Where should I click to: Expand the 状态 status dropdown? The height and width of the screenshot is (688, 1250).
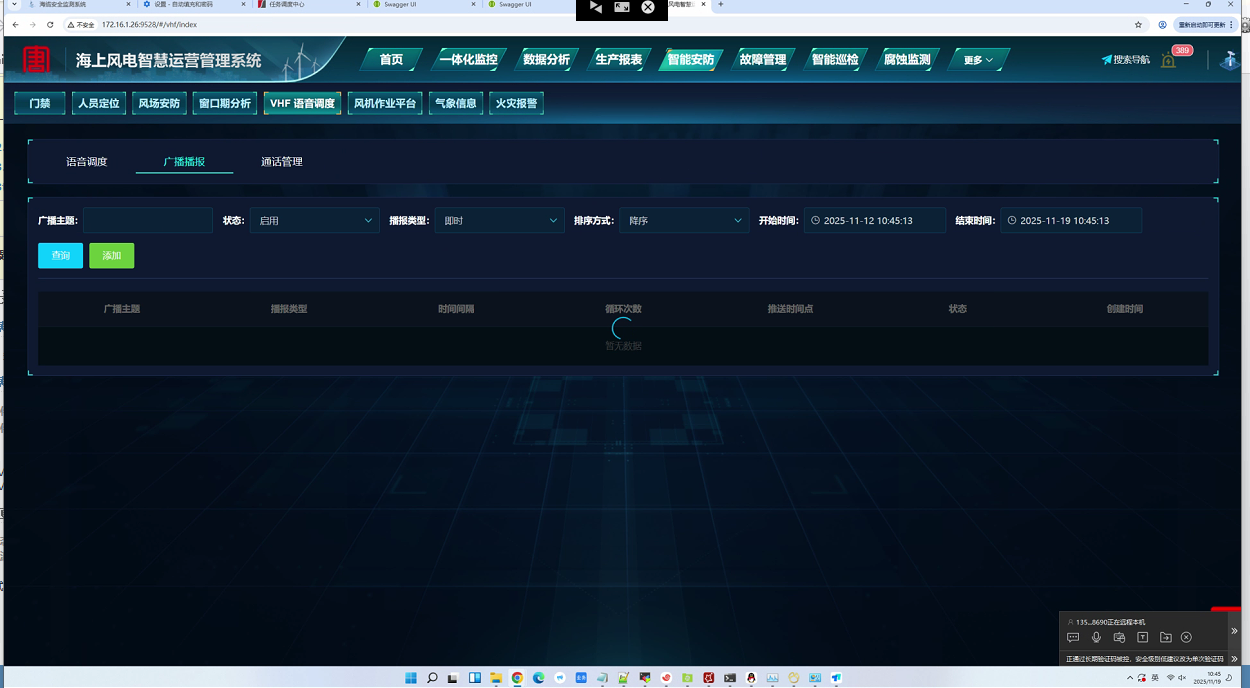[x=314, y=221]
